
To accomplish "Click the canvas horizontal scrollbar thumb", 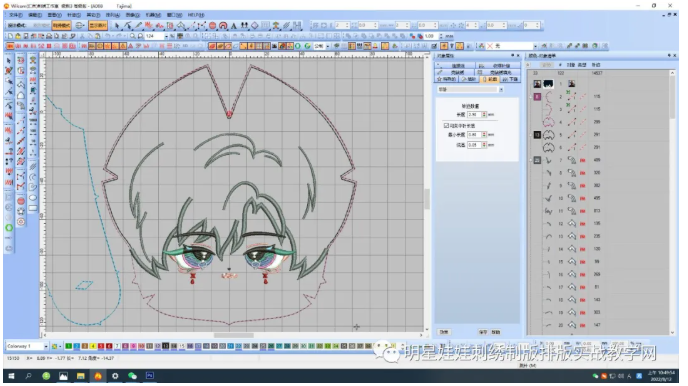I will point(233,335).
